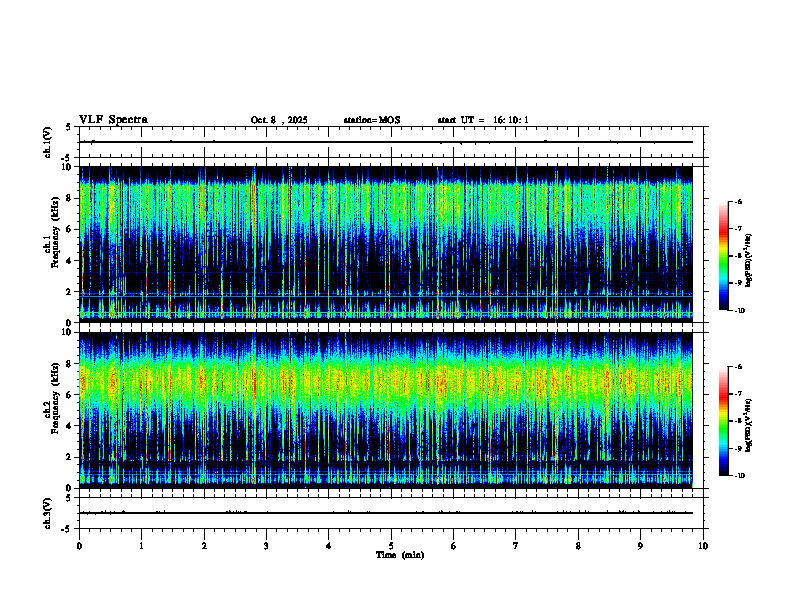Click the "4" kHz tick on ch.1 axis
Image resolution: width=792 pixels, height=612 pixels.
pyautogui.click(x=70, y=261)
